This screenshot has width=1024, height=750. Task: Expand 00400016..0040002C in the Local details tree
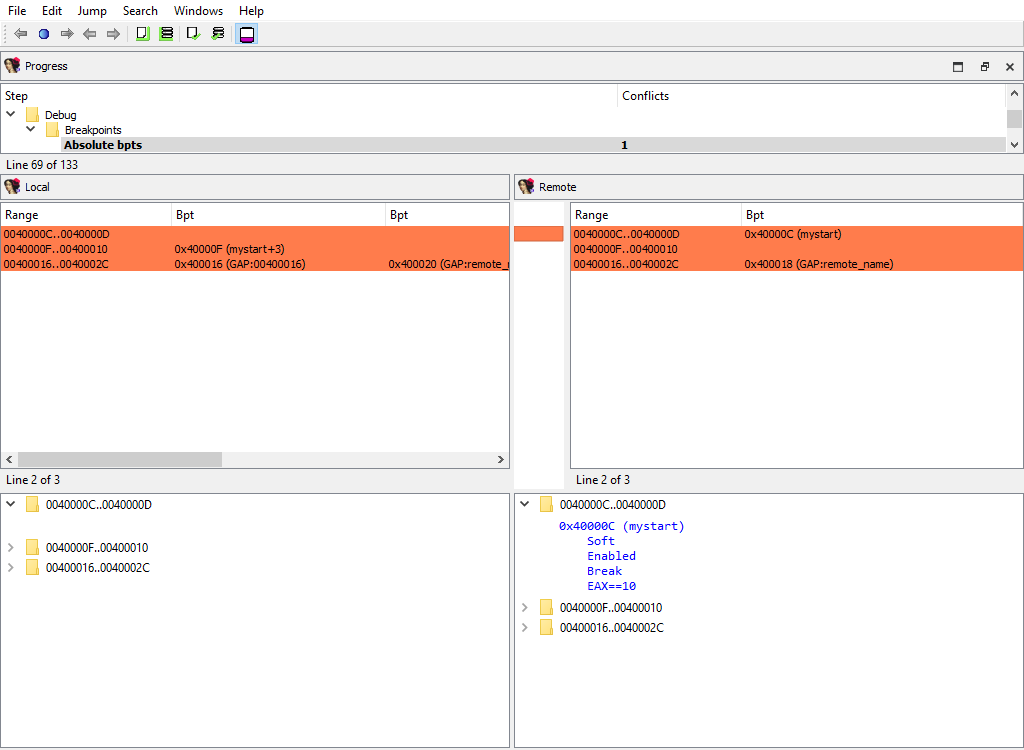click(x=11, y=568)
